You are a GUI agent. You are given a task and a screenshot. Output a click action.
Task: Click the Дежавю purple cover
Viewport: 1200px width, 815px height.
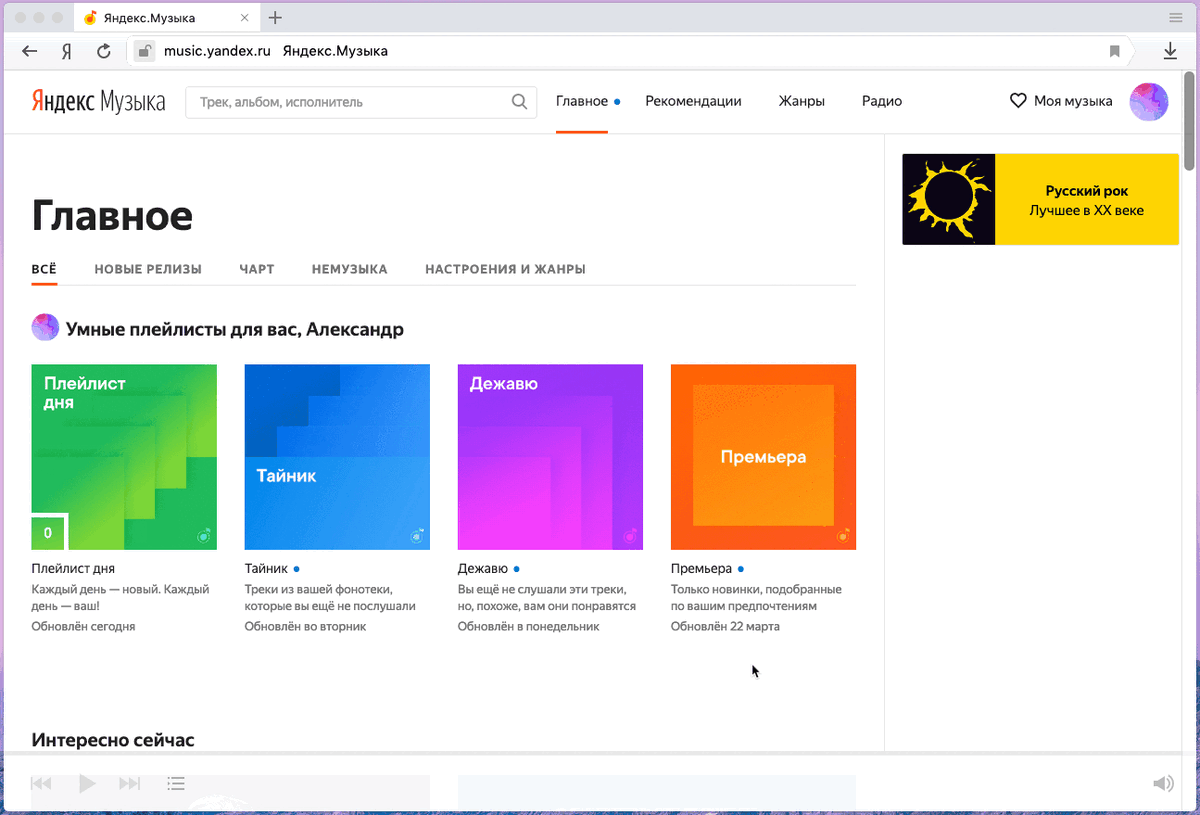pyautogui.click(x=550, y=457)
